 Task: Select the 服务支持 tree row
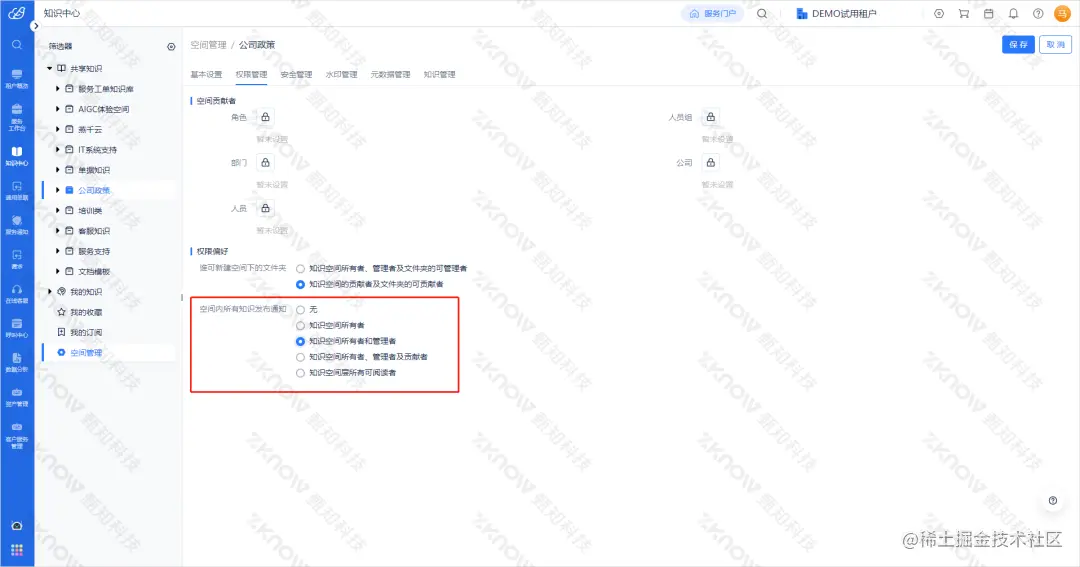coord(109,251)
